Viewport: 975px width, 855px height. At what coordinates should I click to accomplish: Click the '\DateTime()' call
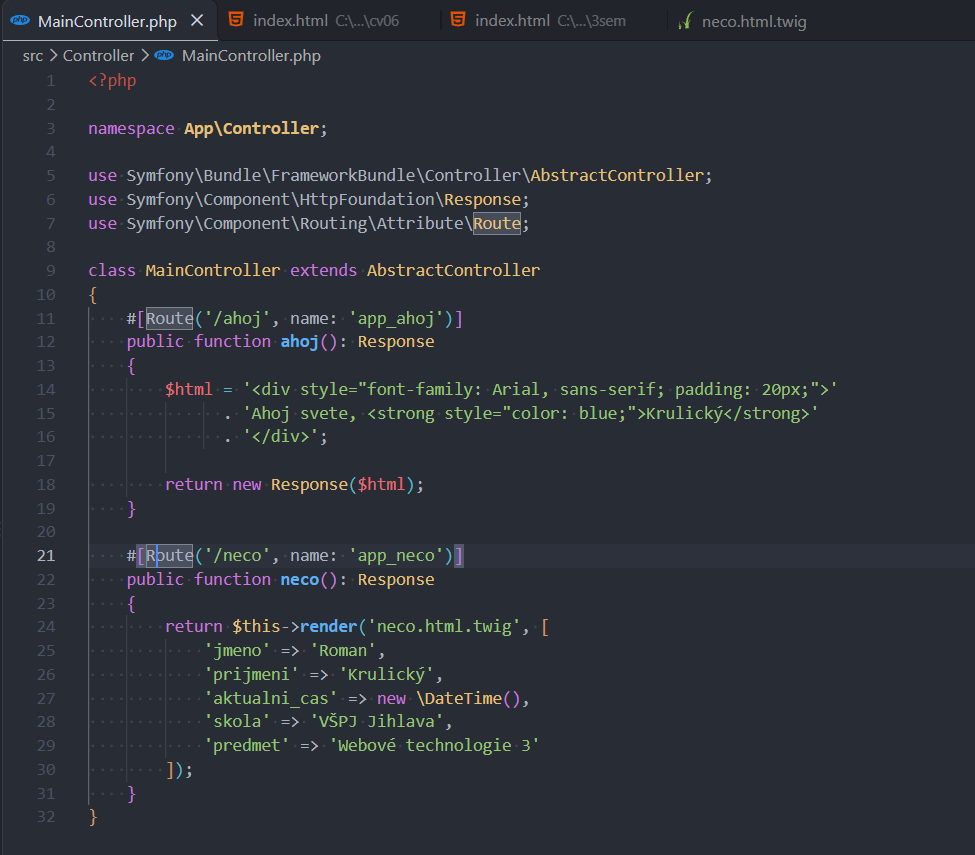pos(468,698)
